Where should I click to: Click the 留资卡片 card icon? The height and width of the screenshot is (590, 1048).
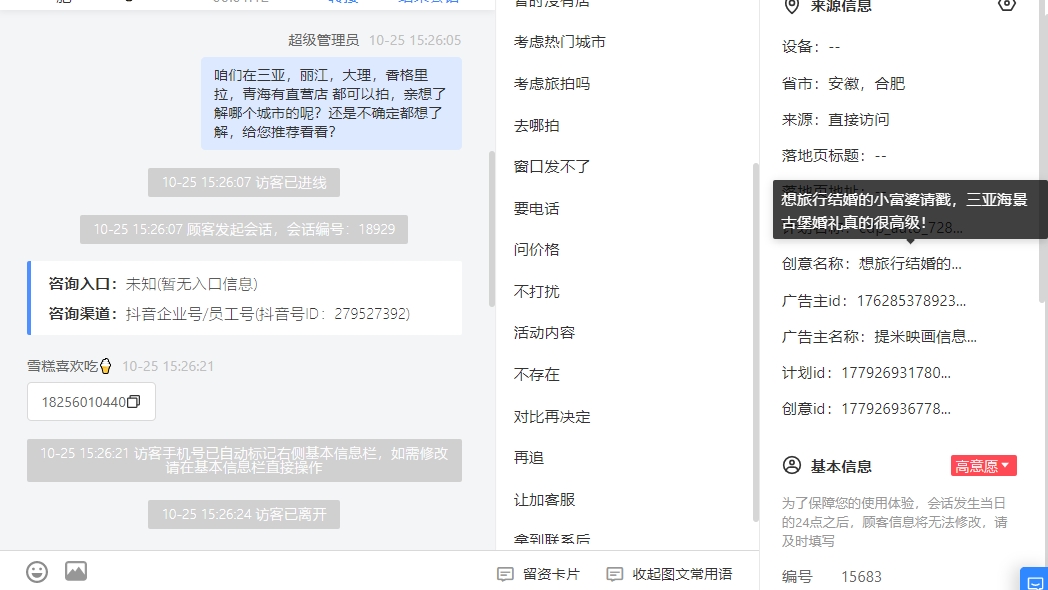point(505,574)
